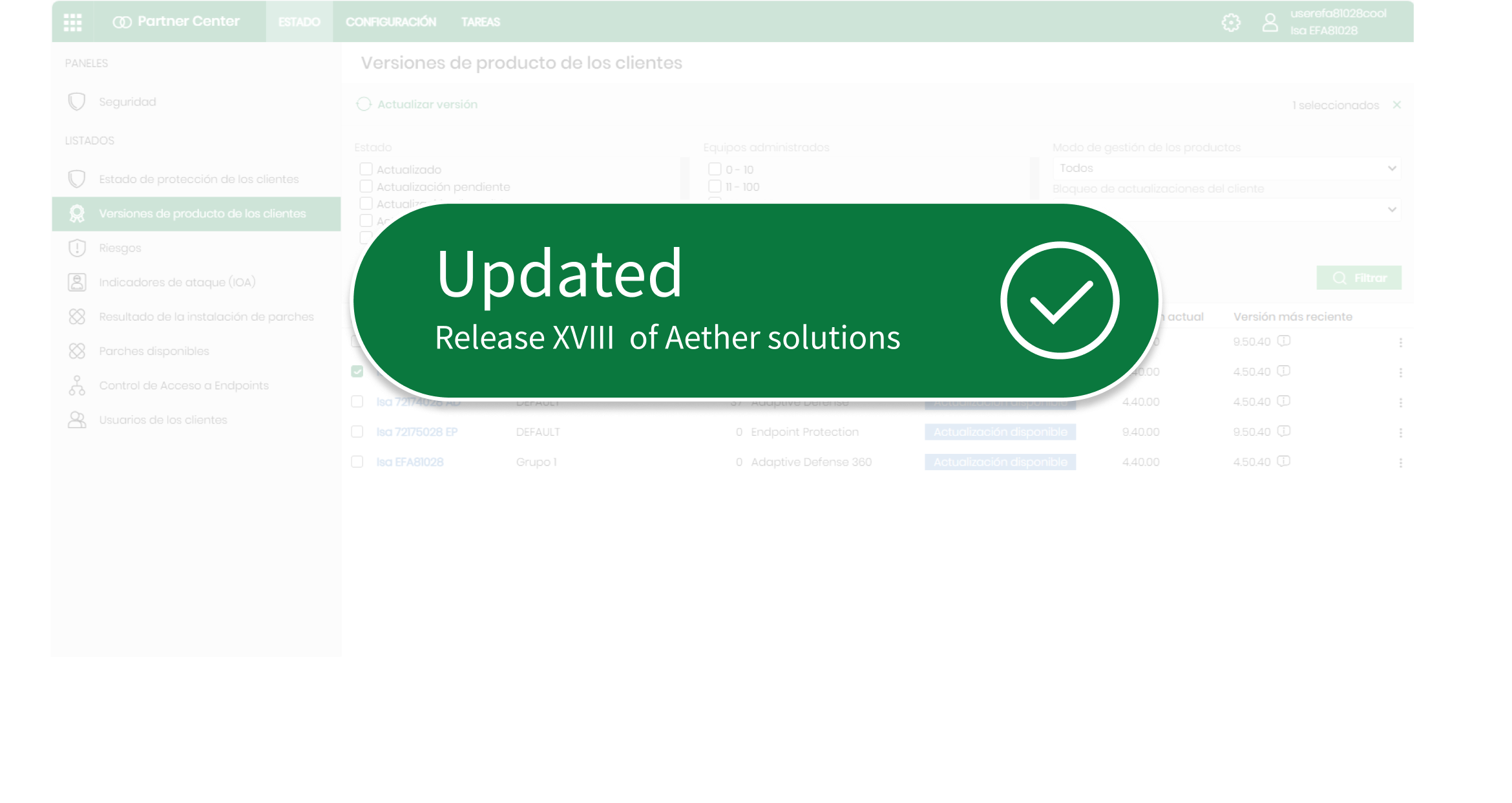Click the settings gear icon in header
Screen dimensions: 1512x803
tap(1230, 23)
